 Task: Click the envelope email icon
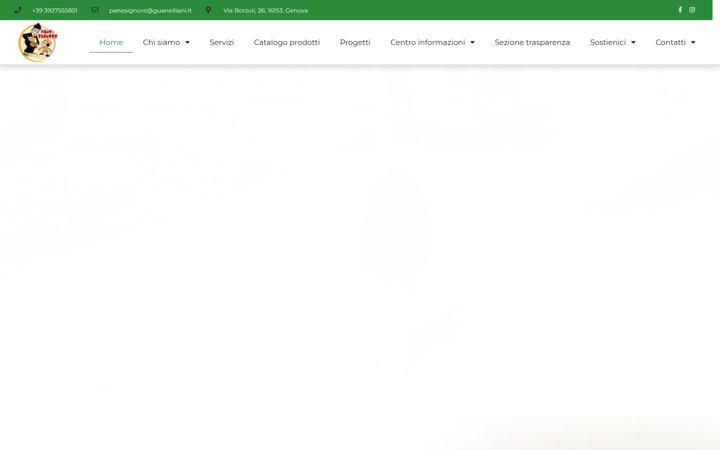coord(95,10)
